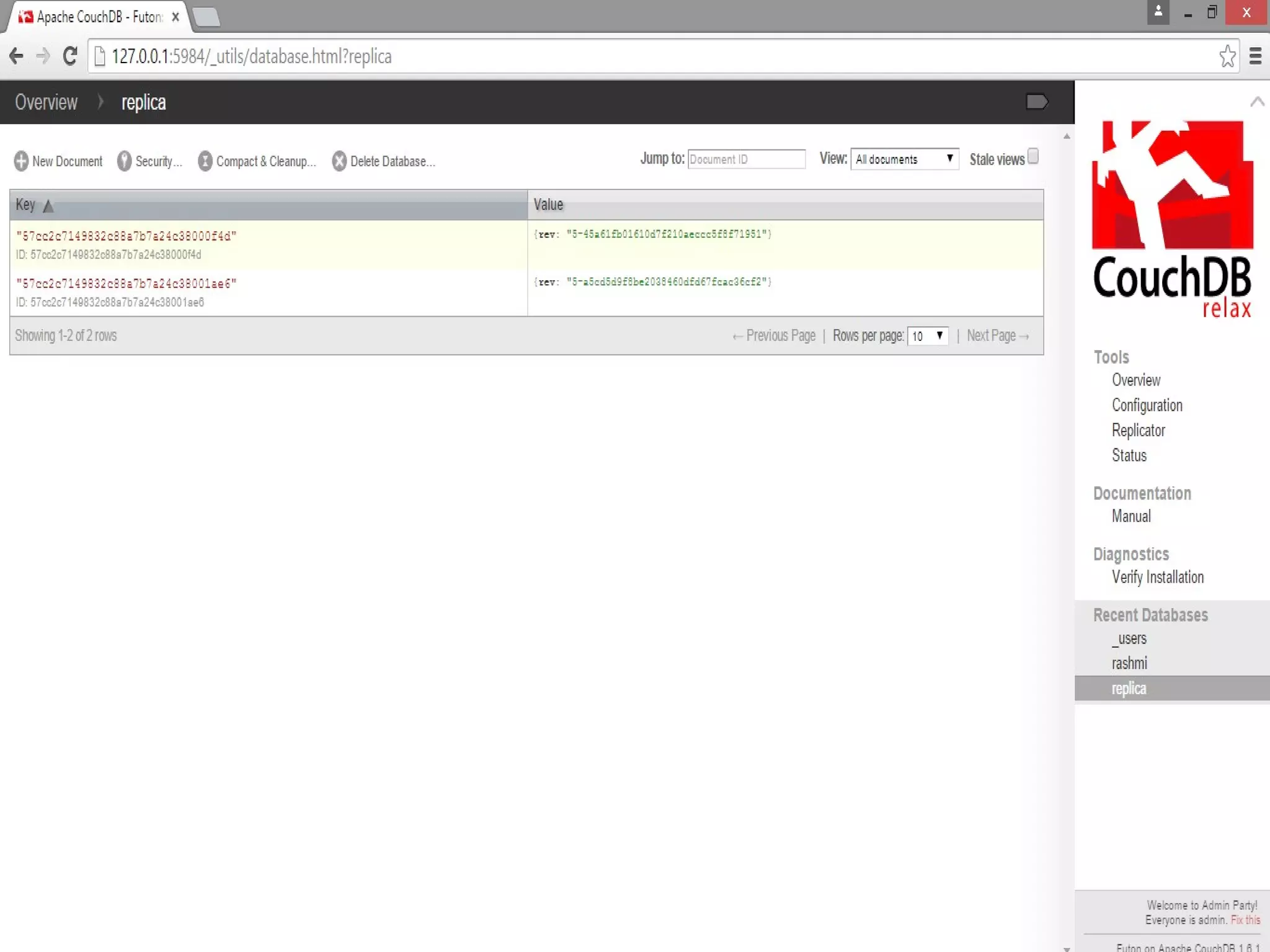Click the New Document plus icon

pyautogui.click(x=21, y=161)
